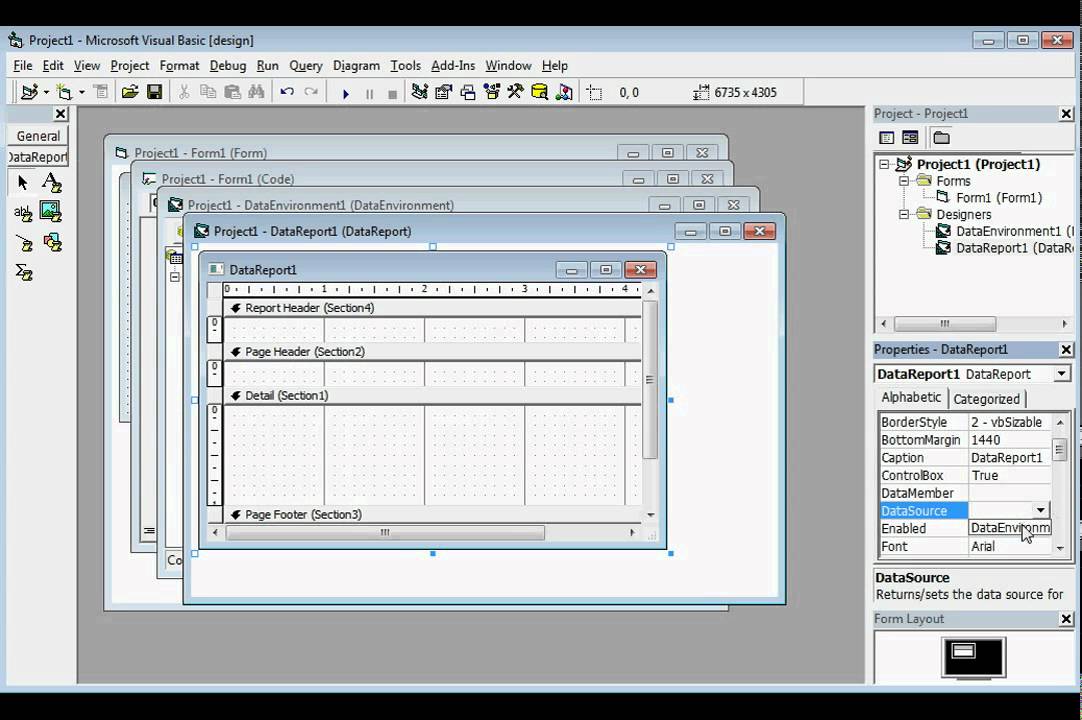The width and height of the screenshot is (1082, 720).
Task: Switch to the Alphabetic properties tab
Action: pos(911,398)
